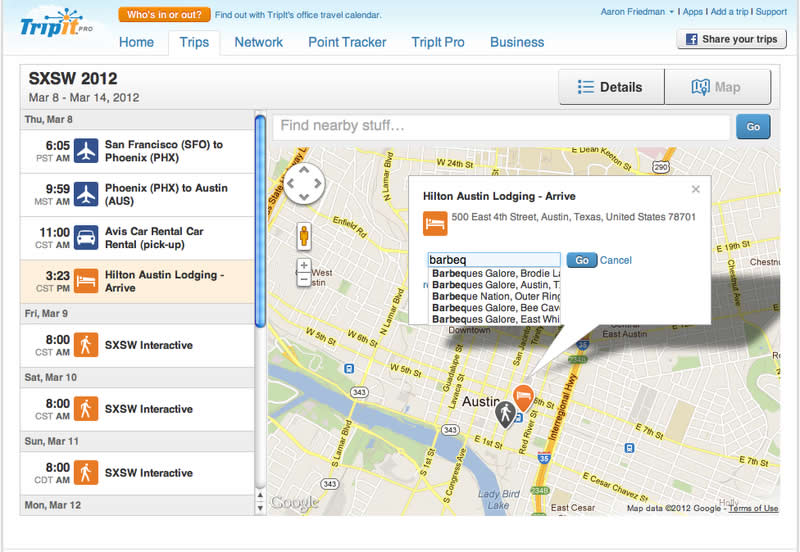Click the Avis car rental car icon
This screenshot has height=552, width=800.
click(x=86, y=238)
